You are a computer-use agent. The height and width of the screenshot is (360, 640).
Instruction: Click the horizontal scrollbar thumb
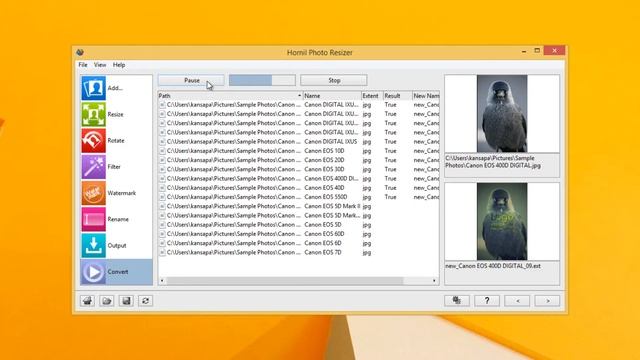click(285, 281)
